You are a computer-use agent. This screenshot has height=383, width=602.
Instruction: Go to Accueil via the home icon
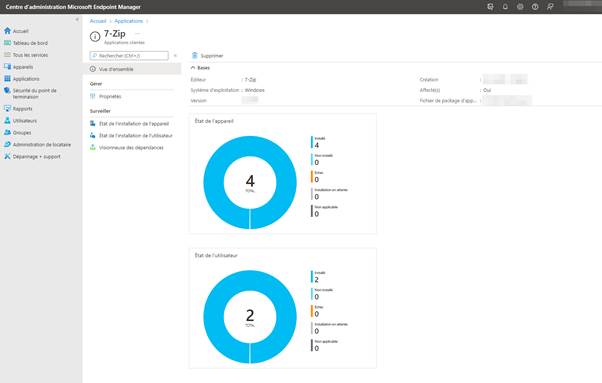click(7, 31)
